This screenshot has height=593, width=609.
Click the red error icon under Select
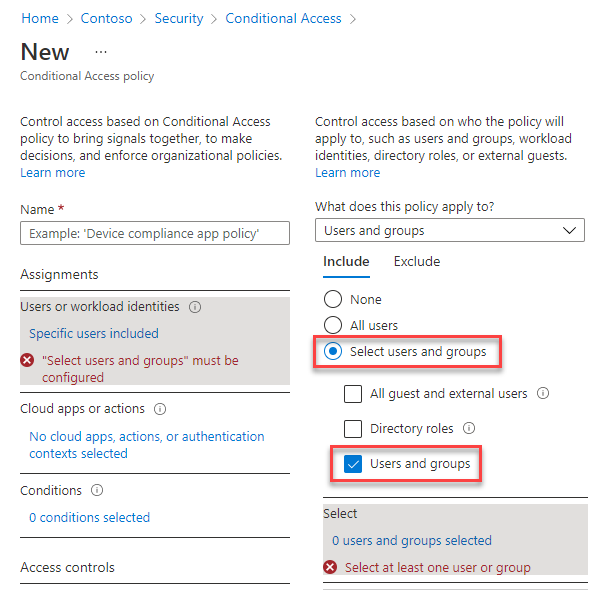[330, 567]
